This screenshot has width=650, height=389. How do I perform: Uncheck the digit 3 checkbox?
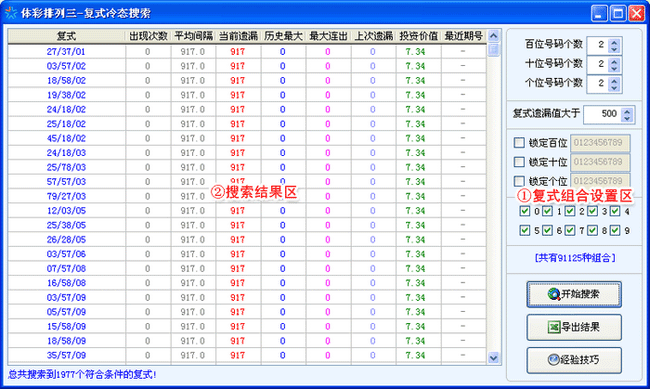tap(592, 211)
